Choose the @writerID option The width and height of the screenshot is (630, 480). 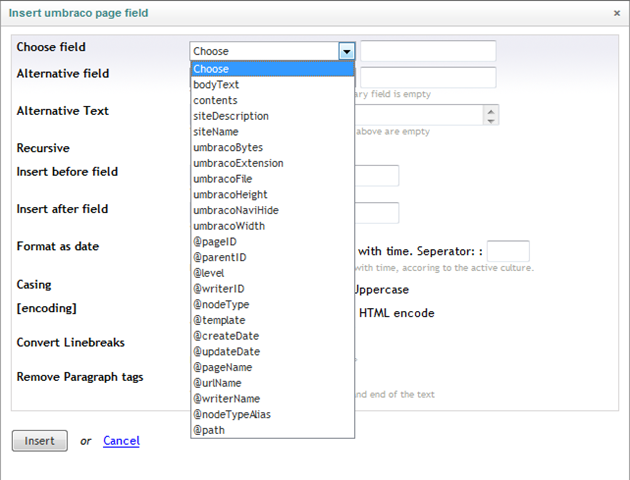(272, 288)
